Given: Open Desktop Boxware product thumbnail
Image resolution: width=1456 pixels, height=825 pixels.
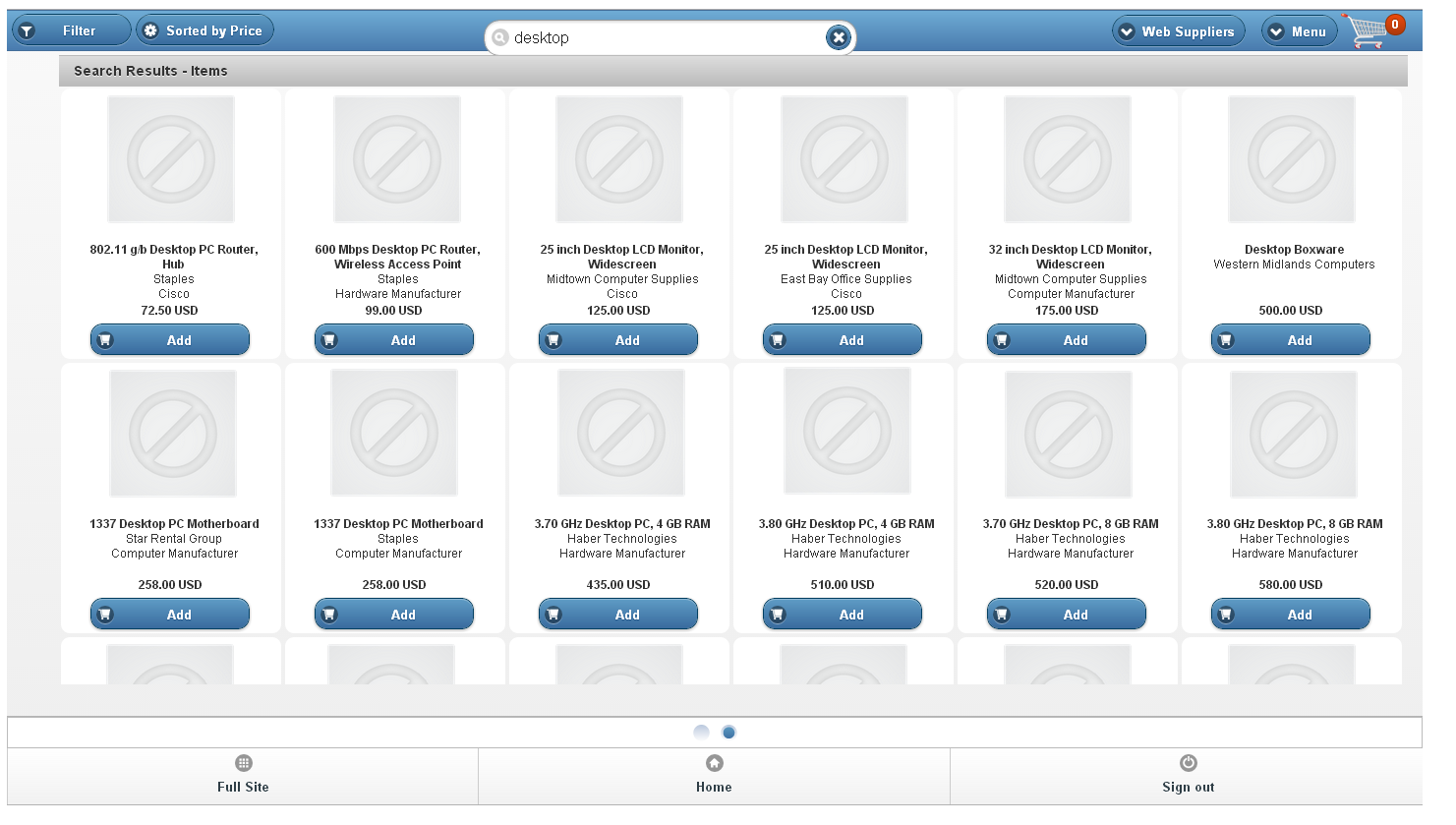Looking at the screenshot, I should pyautogui.click(x=1292, y=159).
